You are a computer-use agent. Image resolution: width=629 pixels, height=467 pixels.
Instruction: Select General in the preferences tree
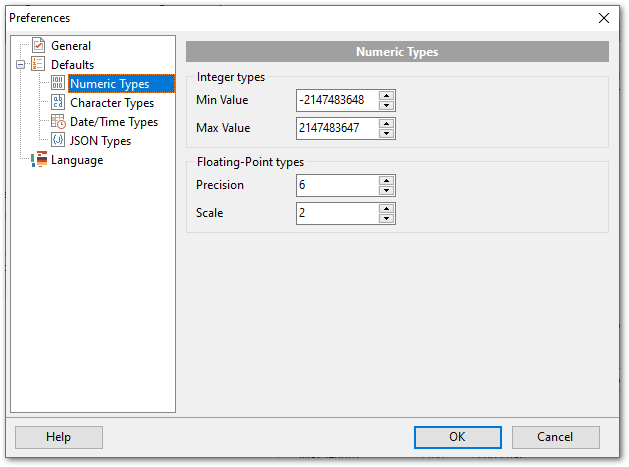click(71, 46)
